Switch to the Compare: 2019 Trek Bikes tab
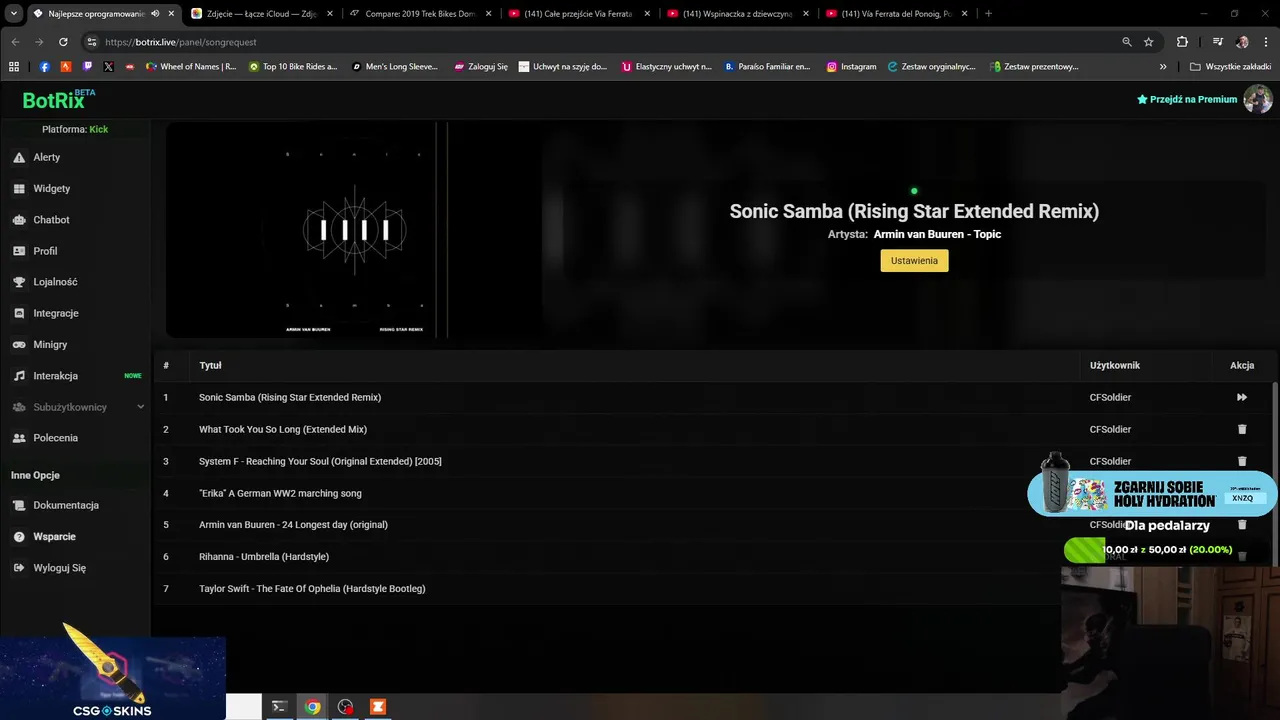 tap(419, 14)
